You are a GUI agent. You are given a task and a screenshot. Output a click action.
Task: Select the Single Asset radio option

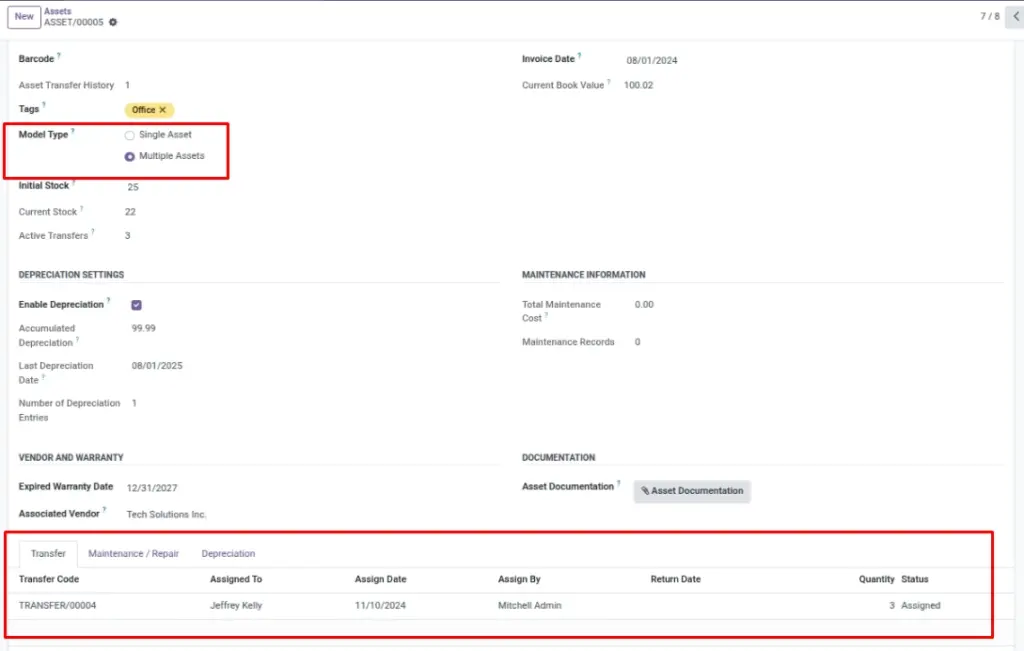coord(129,135)
